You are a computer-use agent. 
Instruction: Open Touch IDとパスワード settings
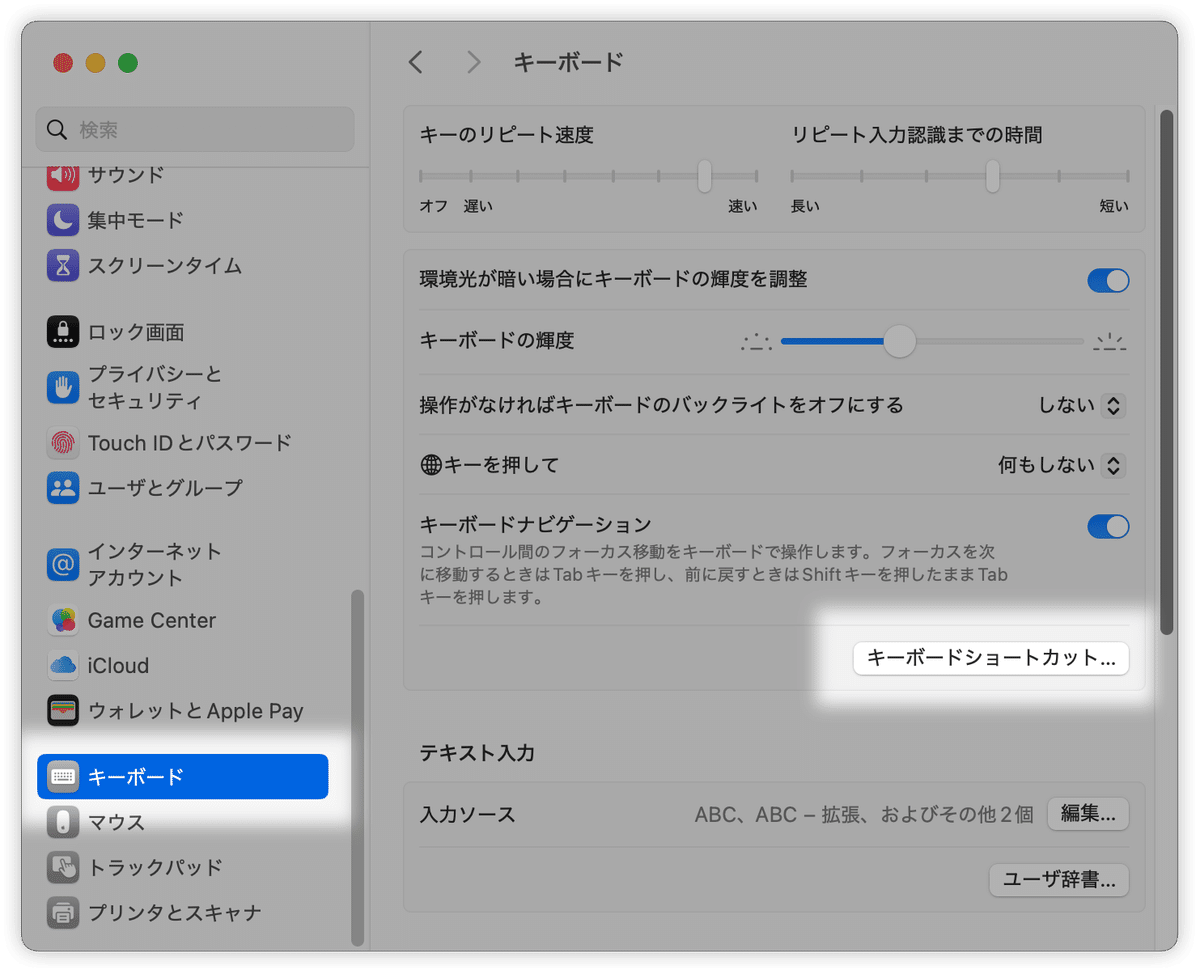(x=62, y=442)
